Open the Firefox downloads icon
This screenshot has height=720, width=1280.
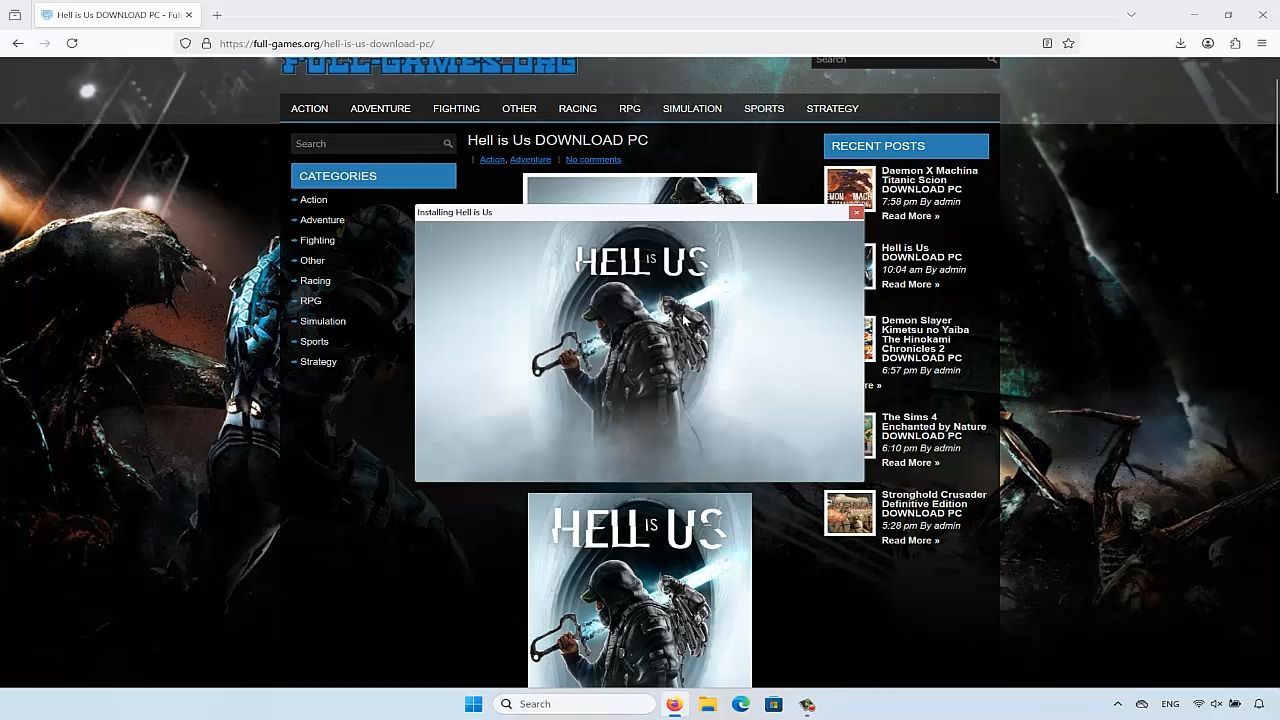pos(1180,43)
